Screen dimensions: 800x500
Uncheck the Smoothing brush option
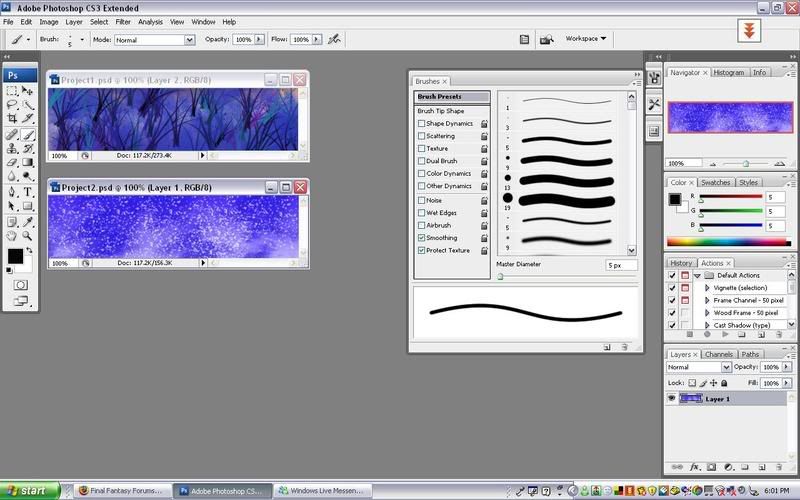(421, 238)
